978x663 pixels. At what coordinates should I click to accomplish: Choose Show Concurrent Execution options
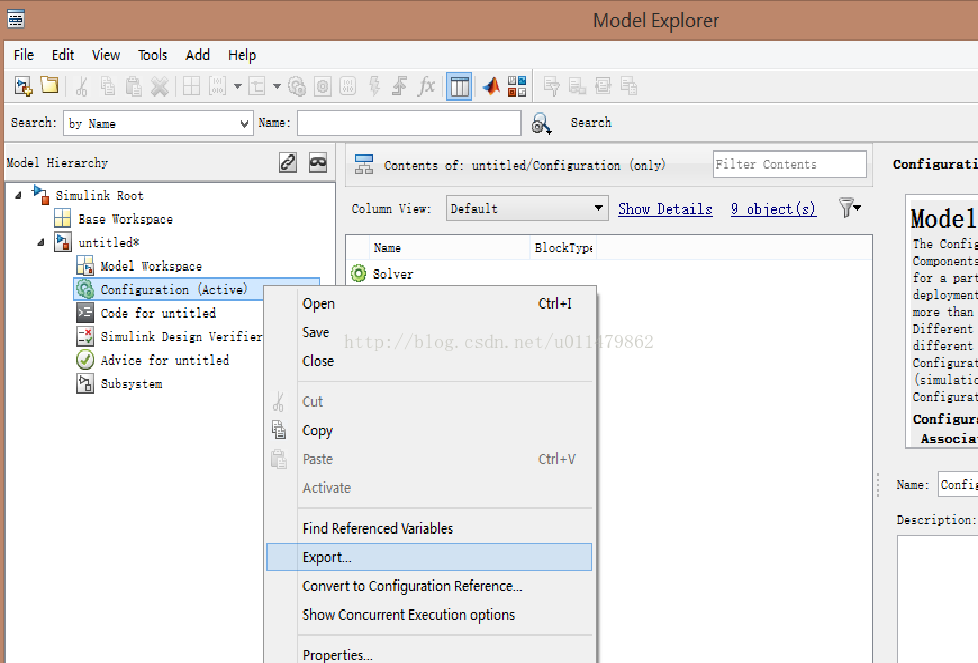click(x=429, y=615)
